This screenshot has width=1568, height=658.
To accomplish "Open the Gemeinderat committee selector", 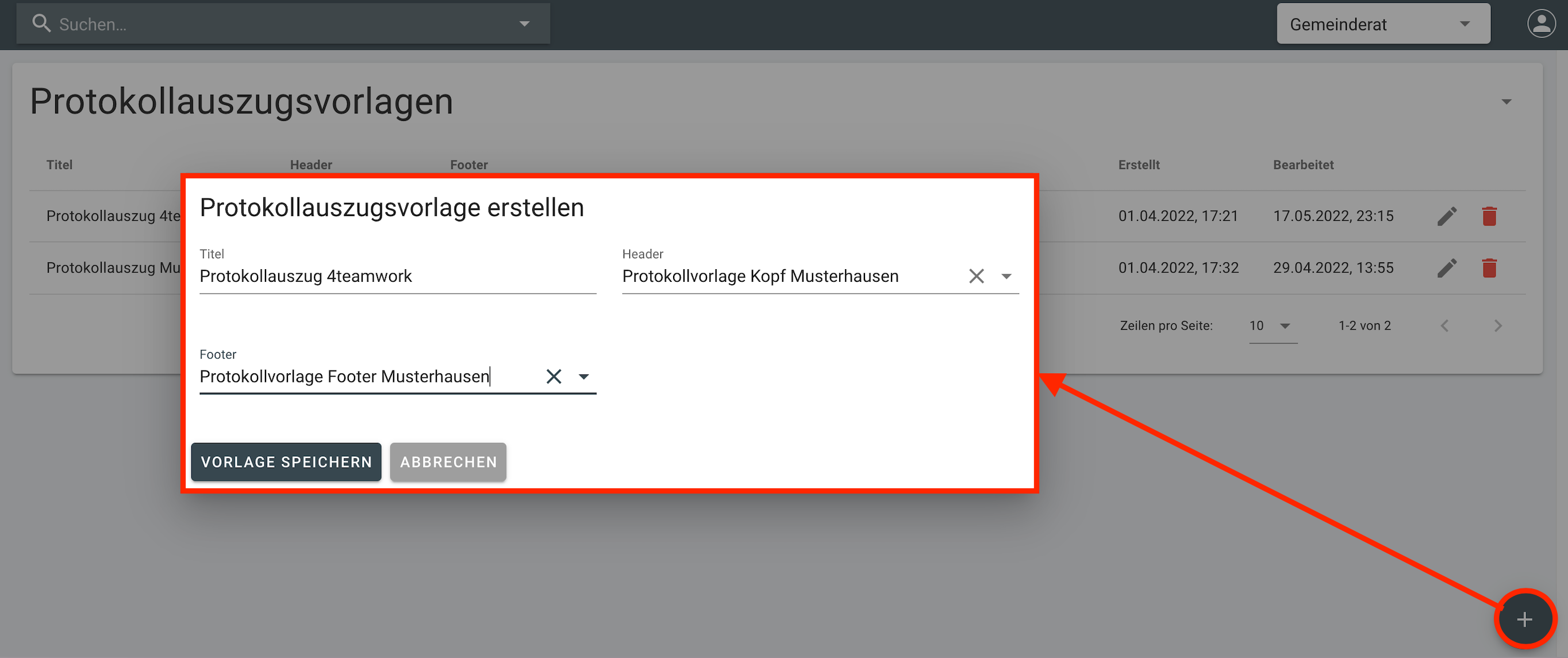I will [x=1383, y=24].
